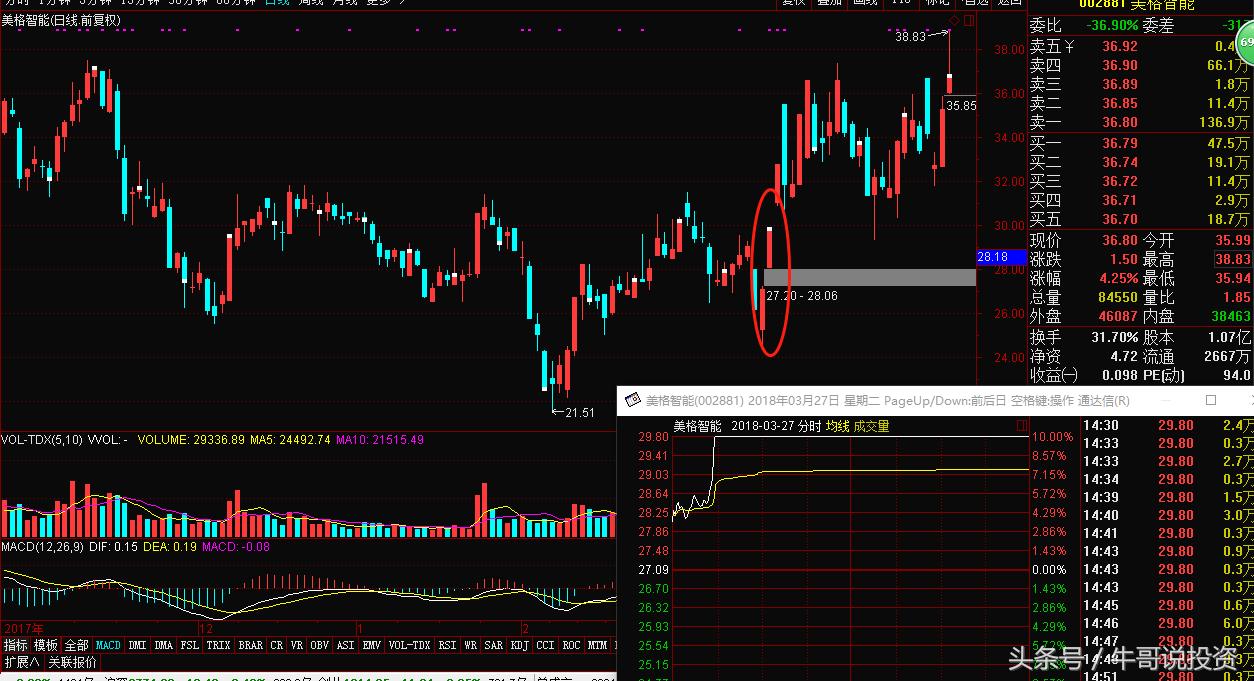Select the TRIX indicator tab
Viewport: 1254px width, 681px height.
(x=218, y=645)
